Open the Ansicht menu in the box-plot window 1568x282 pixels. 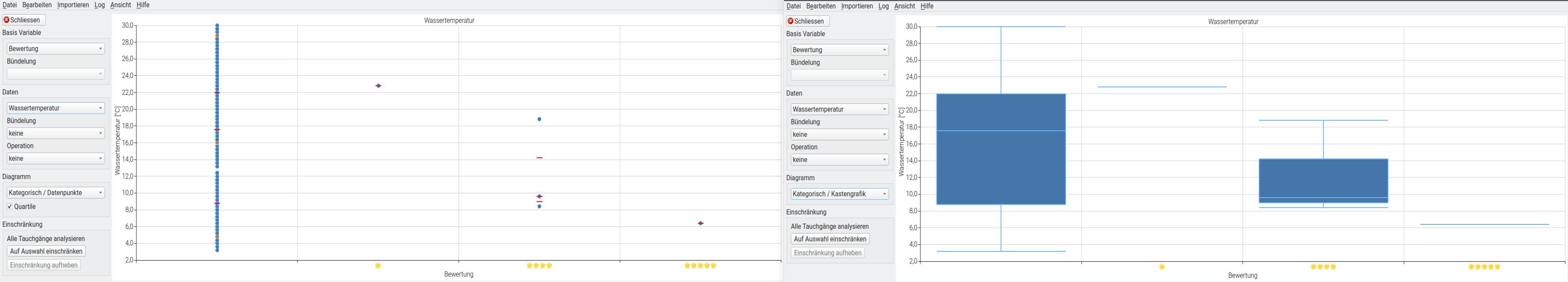coord(904,6)
